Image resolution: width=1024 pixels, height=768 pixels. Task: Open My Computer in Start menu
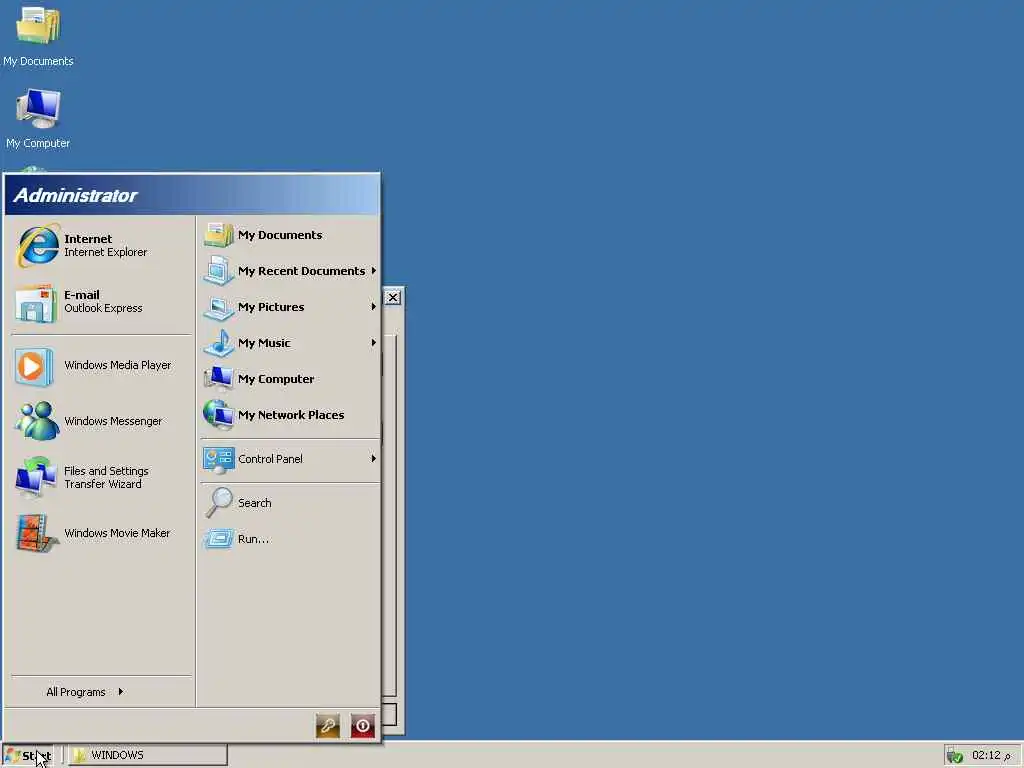pos(290,379)
